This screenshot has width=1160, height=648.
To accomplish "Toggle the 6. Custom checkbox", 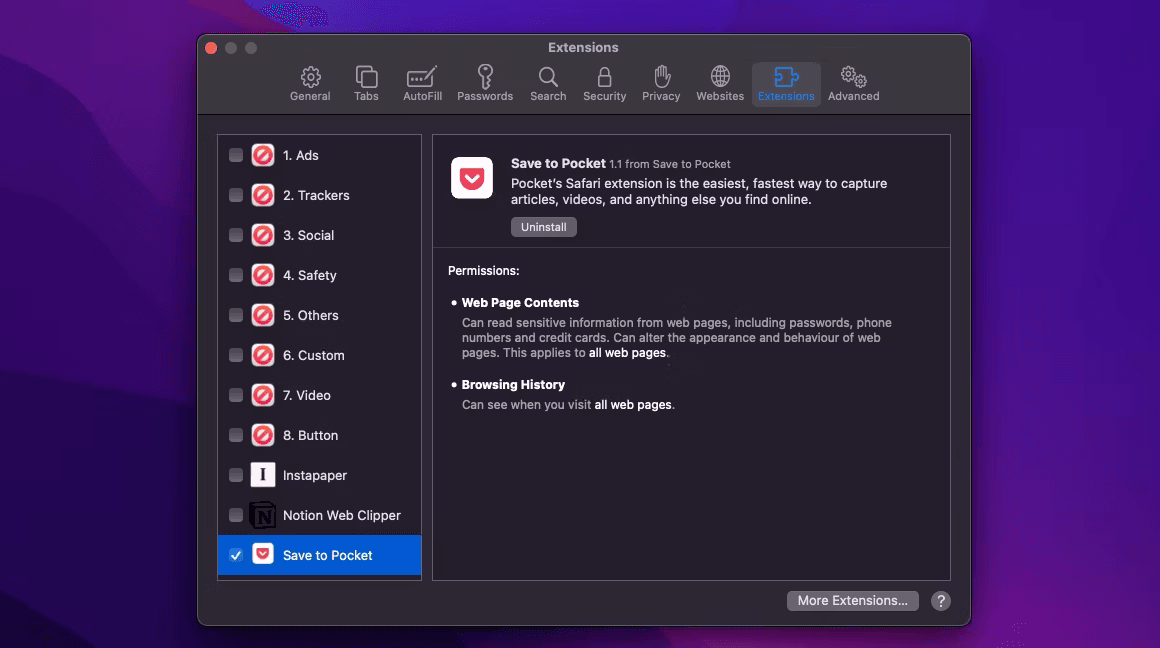I will click(236, 355).
